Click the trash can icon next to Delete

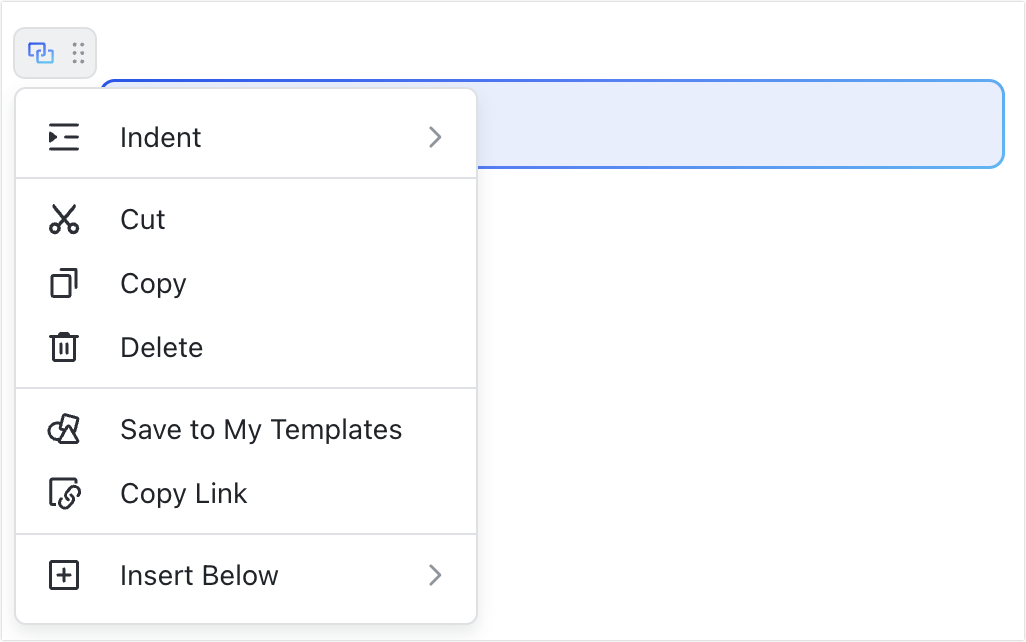tap(64, 347)
